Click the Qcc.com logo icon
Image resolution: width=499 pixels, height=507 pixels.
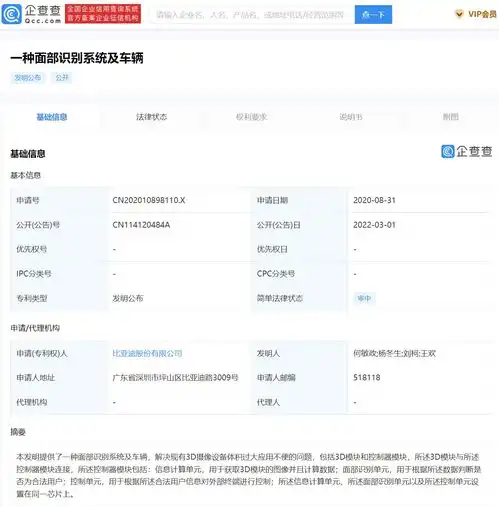[12, 14]
